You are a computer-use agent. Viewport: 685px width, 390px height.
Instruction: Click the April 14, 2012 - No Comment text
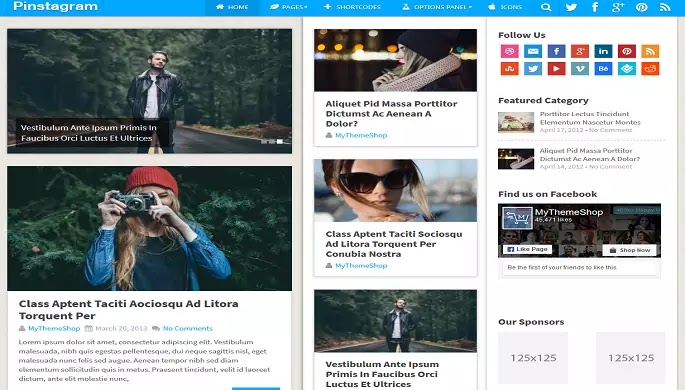tap(585, 167)
